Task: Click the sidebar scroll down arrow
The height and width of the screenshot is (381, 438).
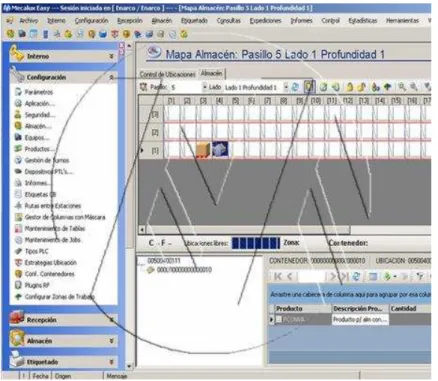Action: (129, 366)
